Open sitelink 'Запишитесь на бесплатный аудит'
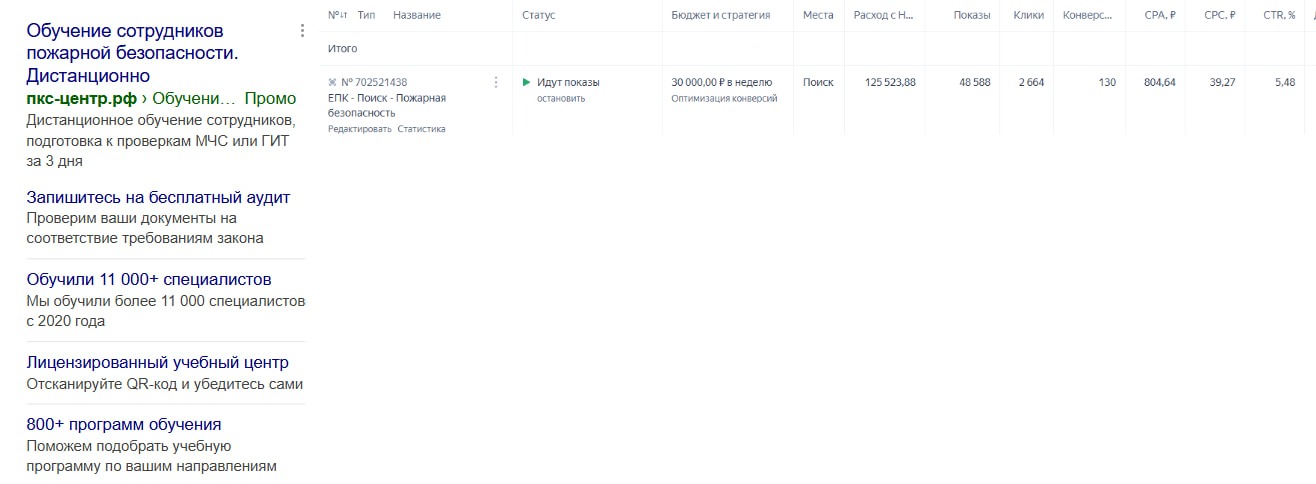1316x484 pixels. [x=158, y=197]
